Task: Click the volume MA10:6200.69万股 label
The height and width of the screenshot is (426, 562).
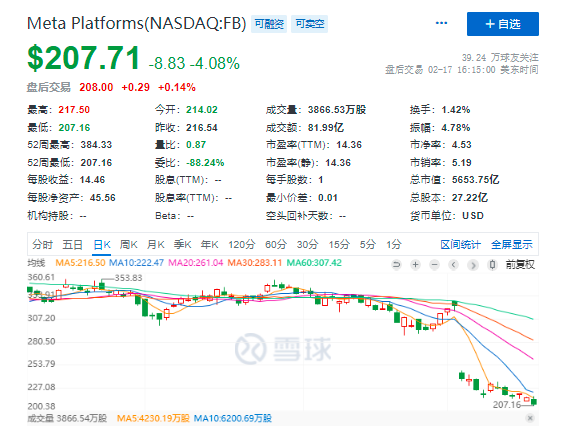Action: 233,418
